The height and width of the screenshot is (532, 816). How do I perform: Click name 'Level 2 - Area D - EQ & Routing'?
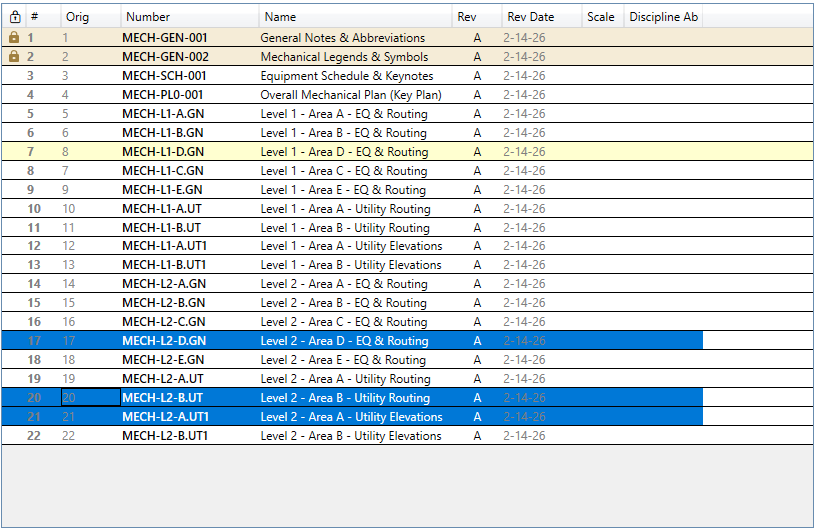point(344,340)
